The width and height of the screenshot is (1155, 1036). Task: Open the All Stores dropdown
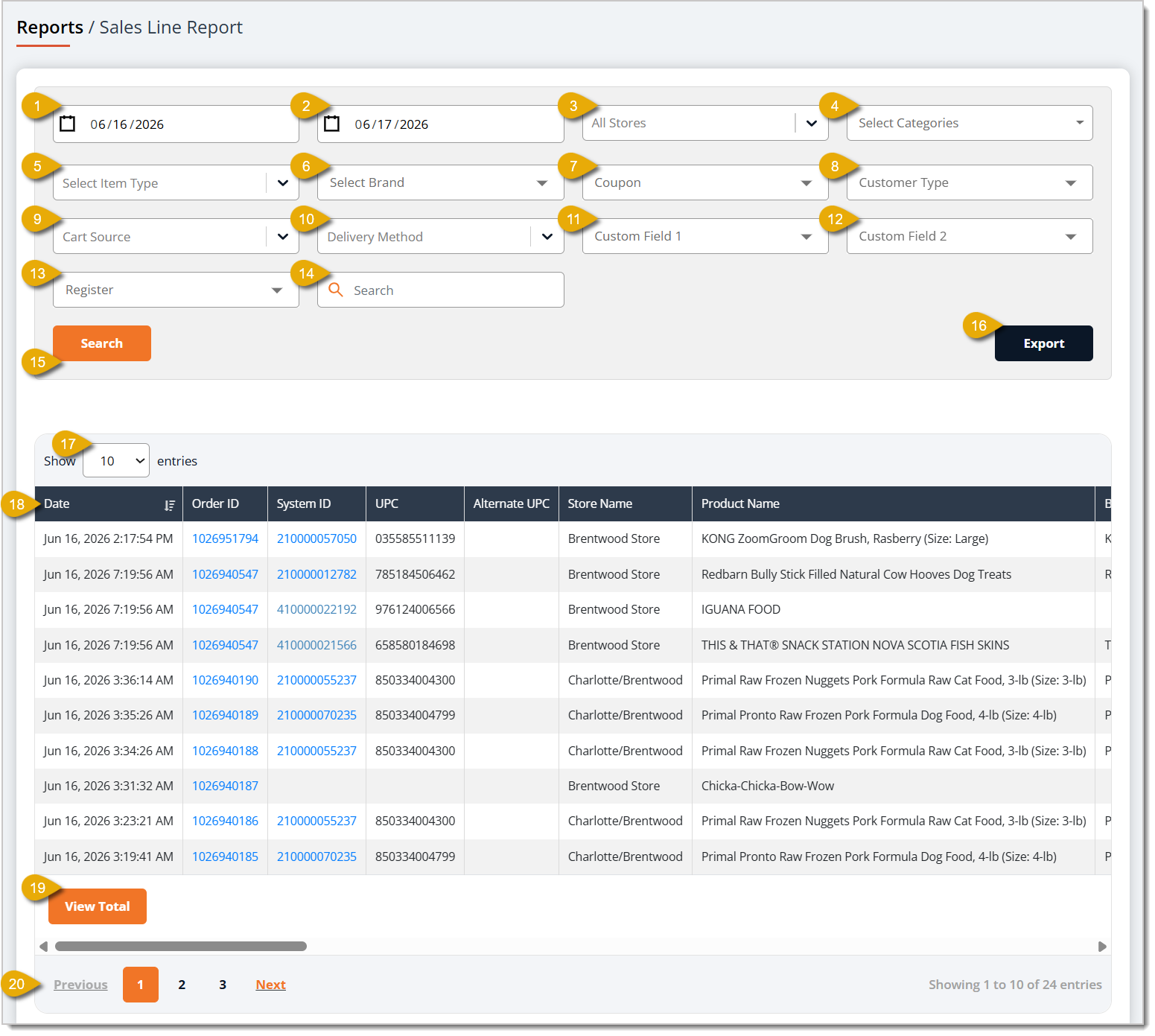tap(704, 123)
